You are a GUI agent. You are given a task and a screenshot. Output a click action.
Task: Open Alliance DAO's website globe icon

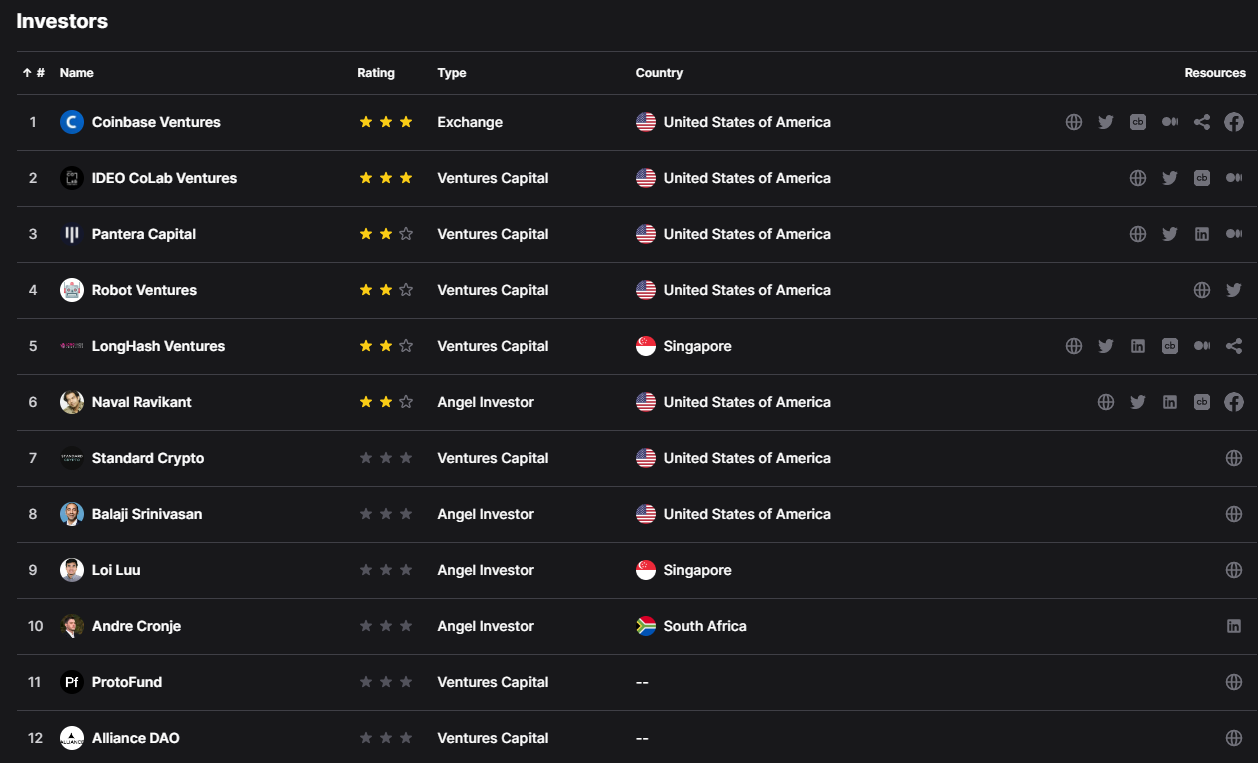[x=1234, y=738]
